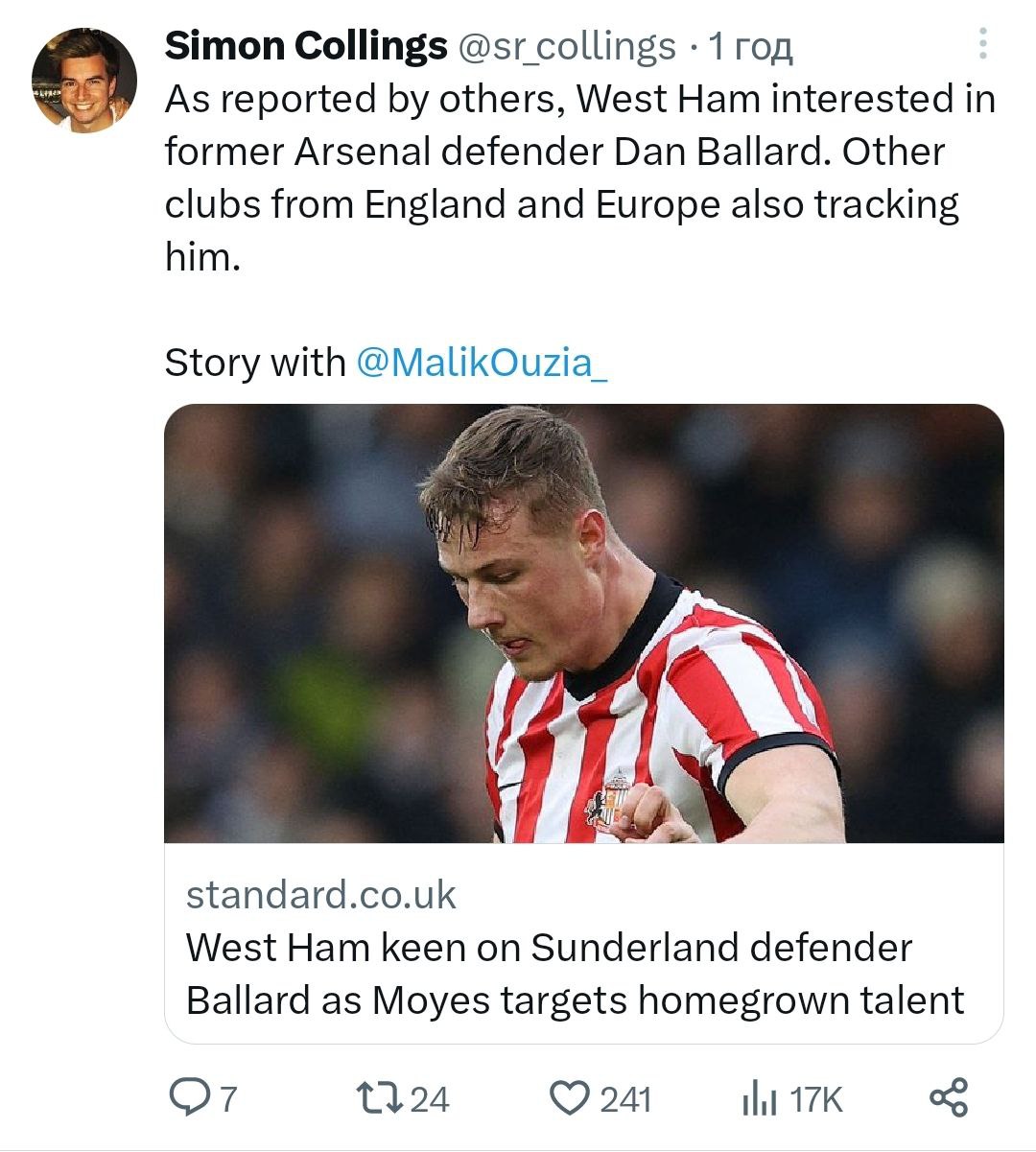Image resolution: width=1036 pixels, height=1152 pixels.
Task: Open the 'West Ham keen on Sunderland' headline
Action: 574,974
